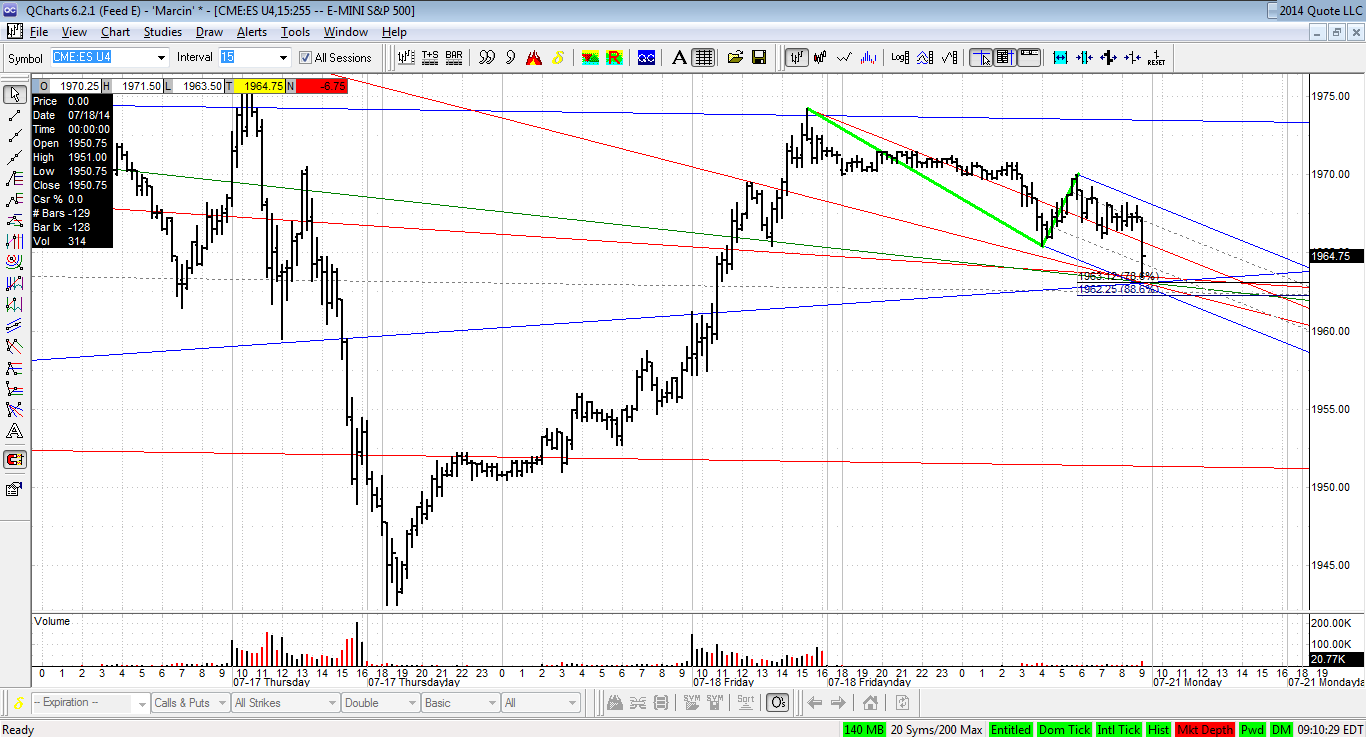Open the table grid view icon
This screenshot has height=738, width=1366.
(x=703, y=57)
